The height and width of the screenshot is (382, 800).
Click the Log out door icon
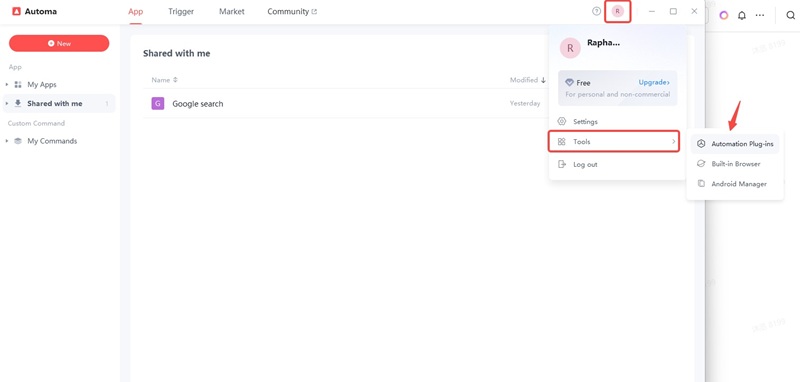pos(562,164)
